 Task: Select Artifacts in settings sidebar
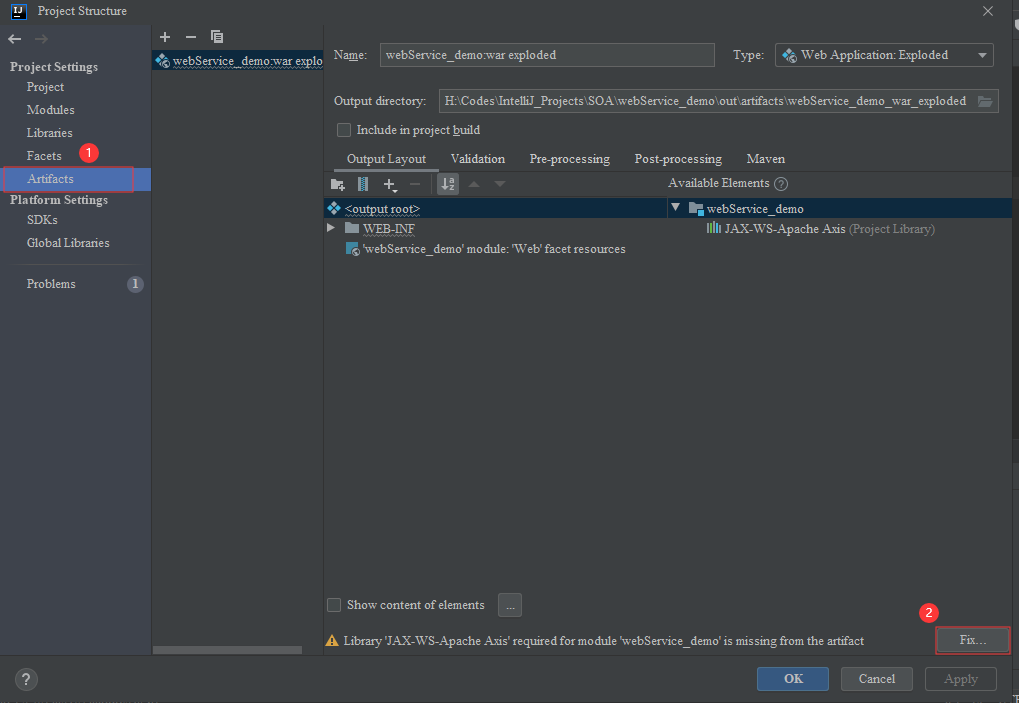(x=76, y=179)
